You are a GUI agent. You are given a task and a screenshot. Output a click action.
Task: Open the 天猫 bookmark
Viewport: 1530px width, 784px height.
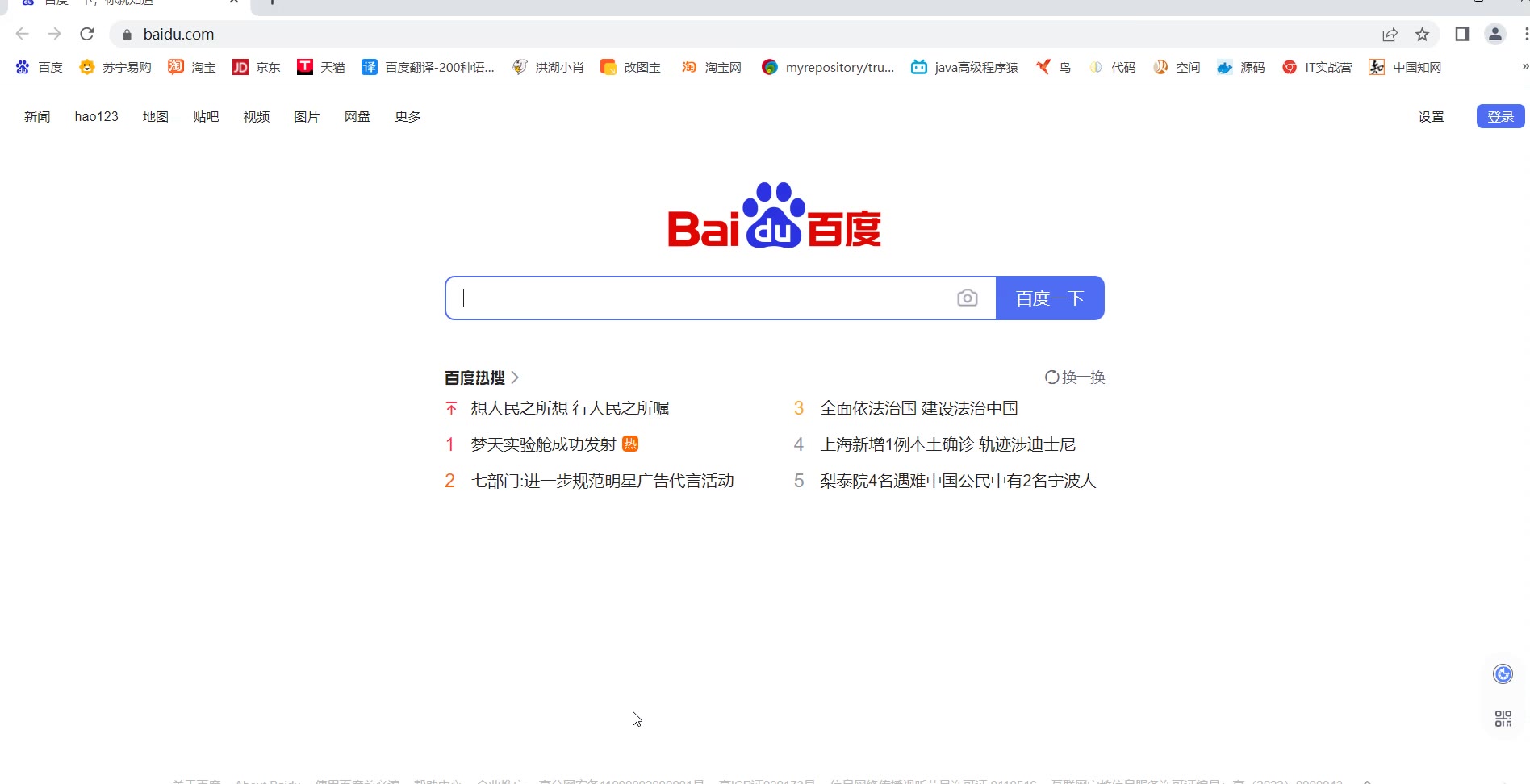click(x=321, y=67)
